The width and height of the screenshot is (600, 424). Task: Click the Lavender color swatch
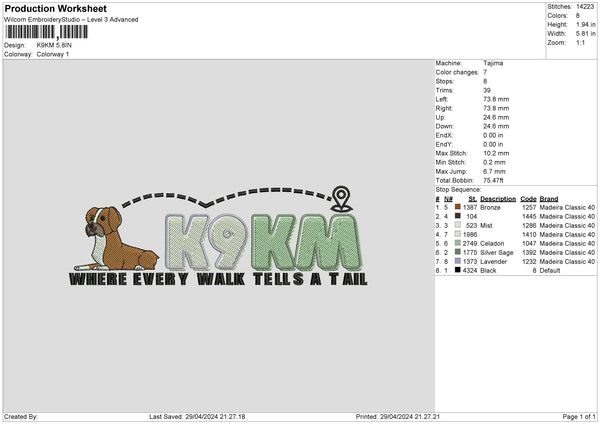pyautogui.click(x=458, y=261)
